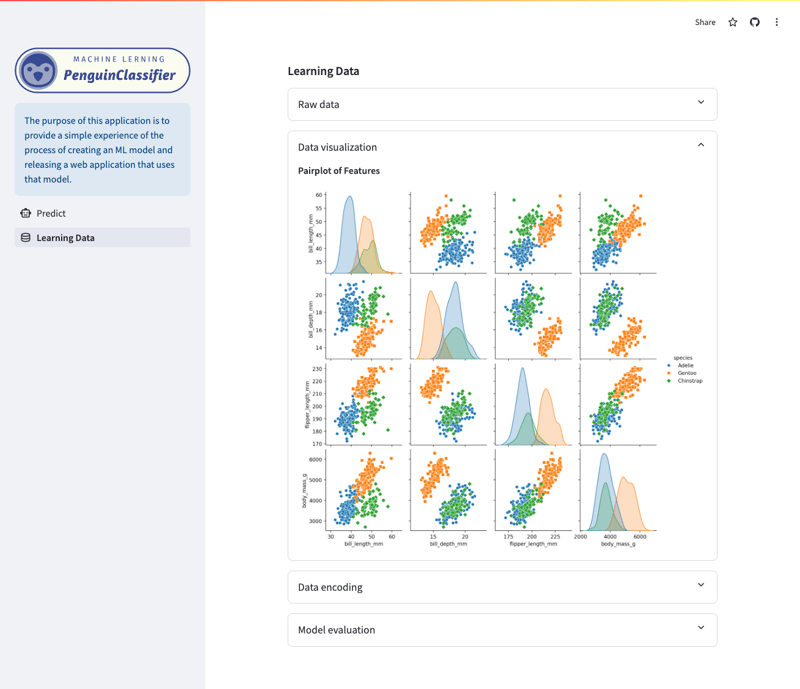800x689 pixels.
Task: Click the star favorite icon
Action: click(x=733, y=22)
